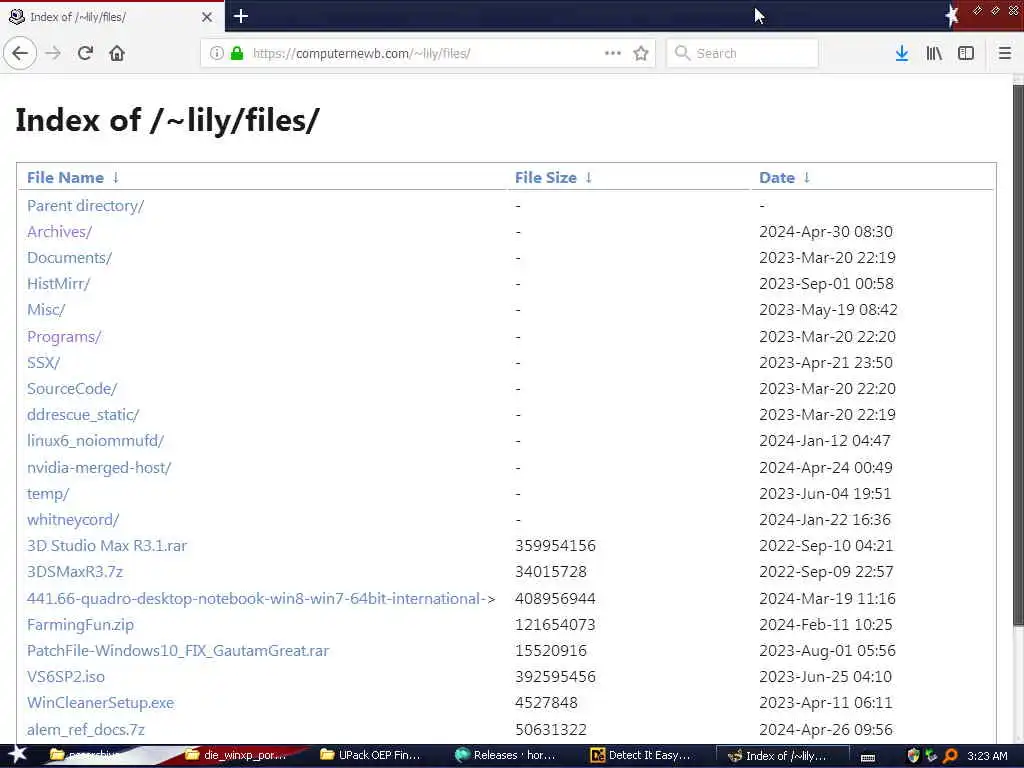The width and height of the screenshot is (1024, 768).
Task: Click the forward navigation arrow
Action: coord(54,53)
